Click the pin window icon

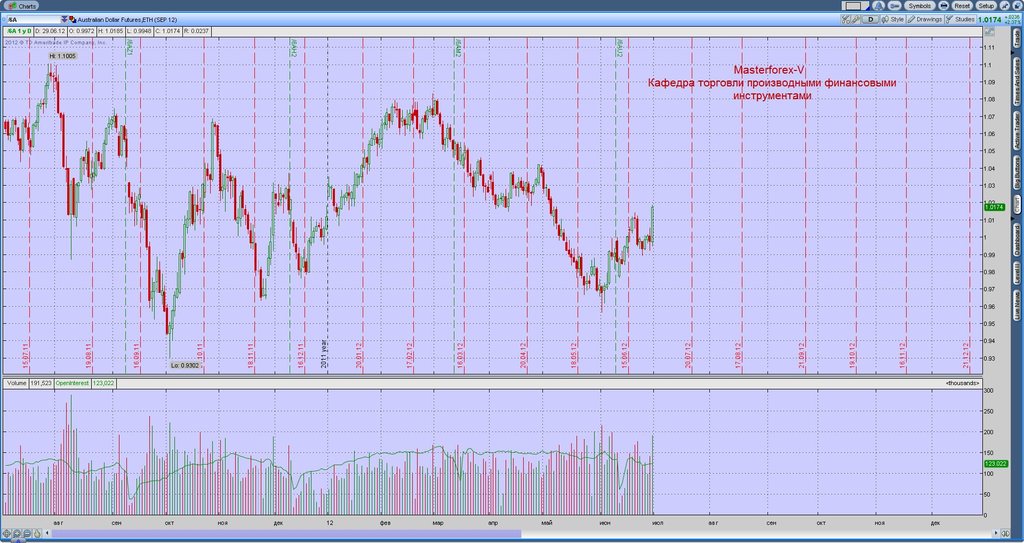[1005, 6]
